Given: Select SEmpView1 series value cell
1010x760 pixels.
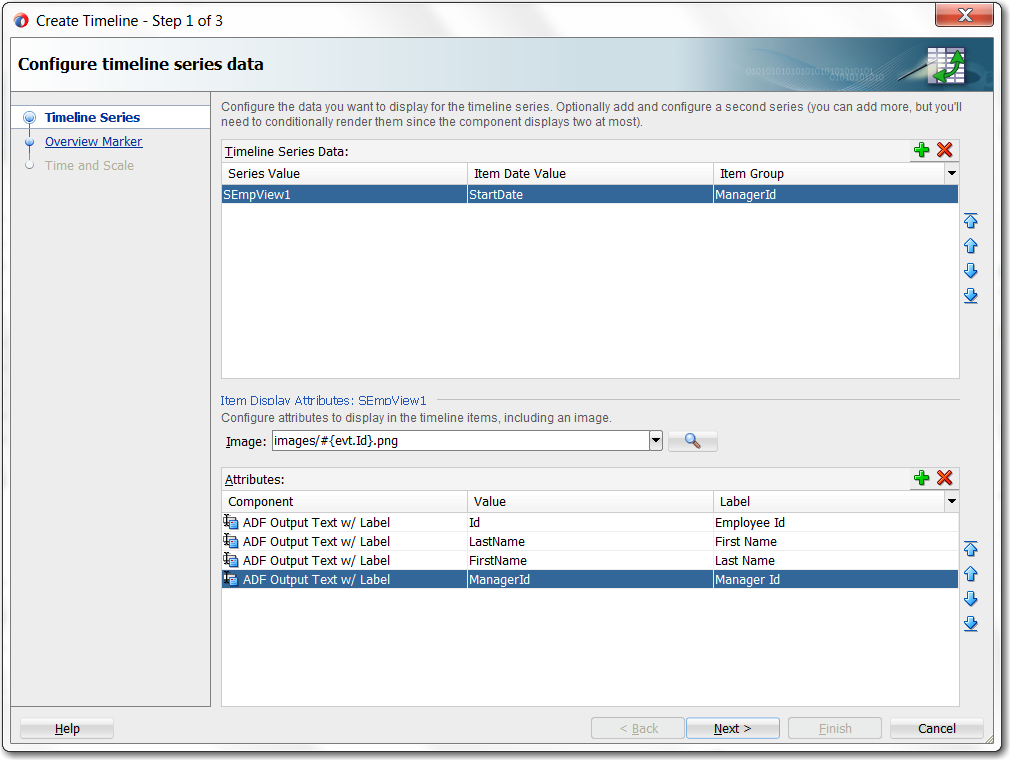Looking at the screenshot, I should [x=344, y=195].
